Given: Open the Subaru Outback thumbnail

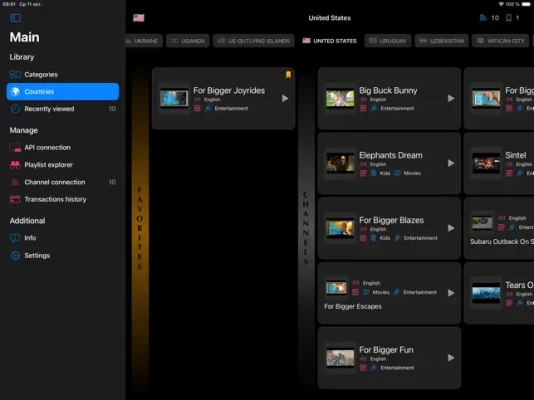Looking at the screenshot, I should 482,223.
